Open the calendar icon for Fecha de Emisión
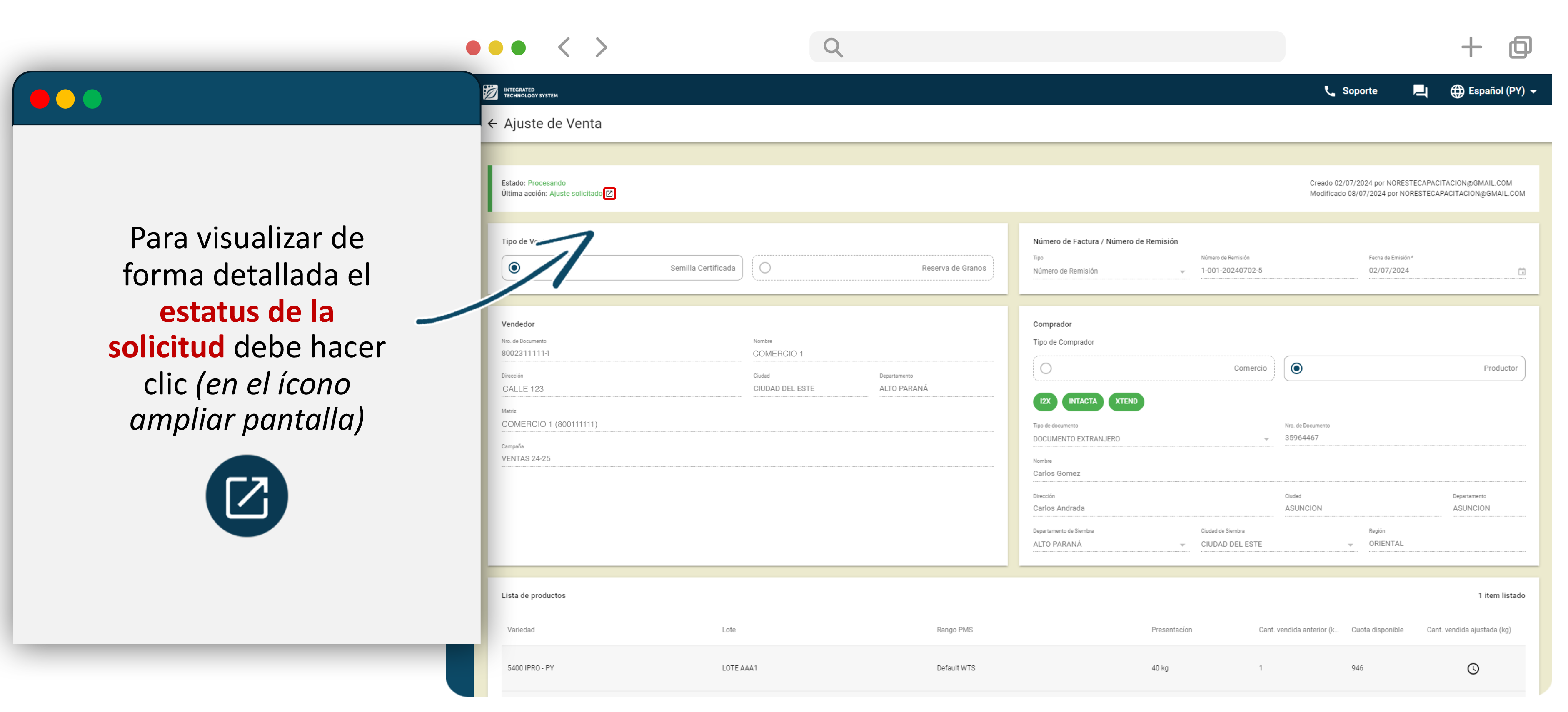This screenshot has height=712, width=1568. pyautogui.click(x=1521, y=271)
